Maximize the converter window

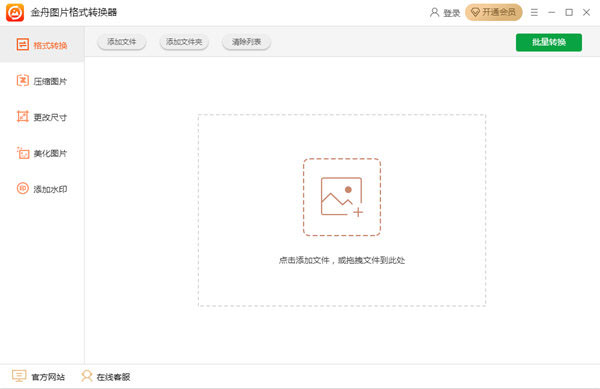click(569, 13)
